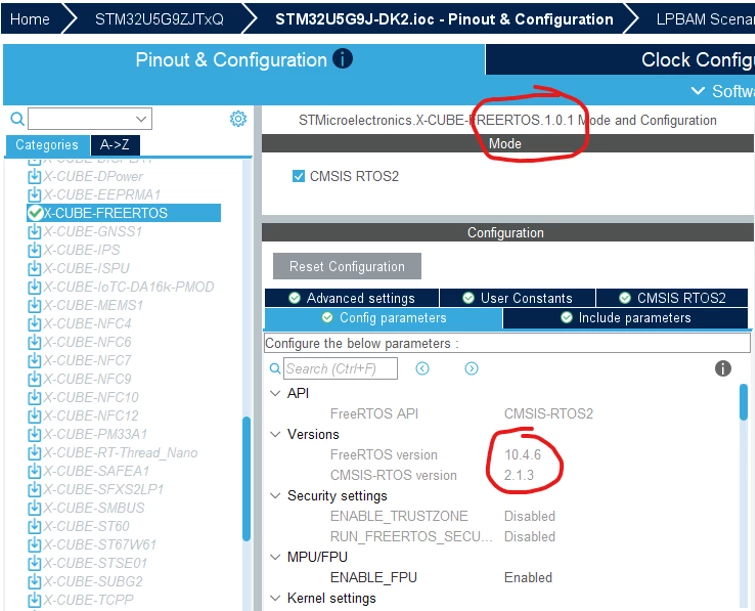Screen dimensions: 755x611
Task: Click the Reset Configuration button
Action: click(x=347, y=266)
